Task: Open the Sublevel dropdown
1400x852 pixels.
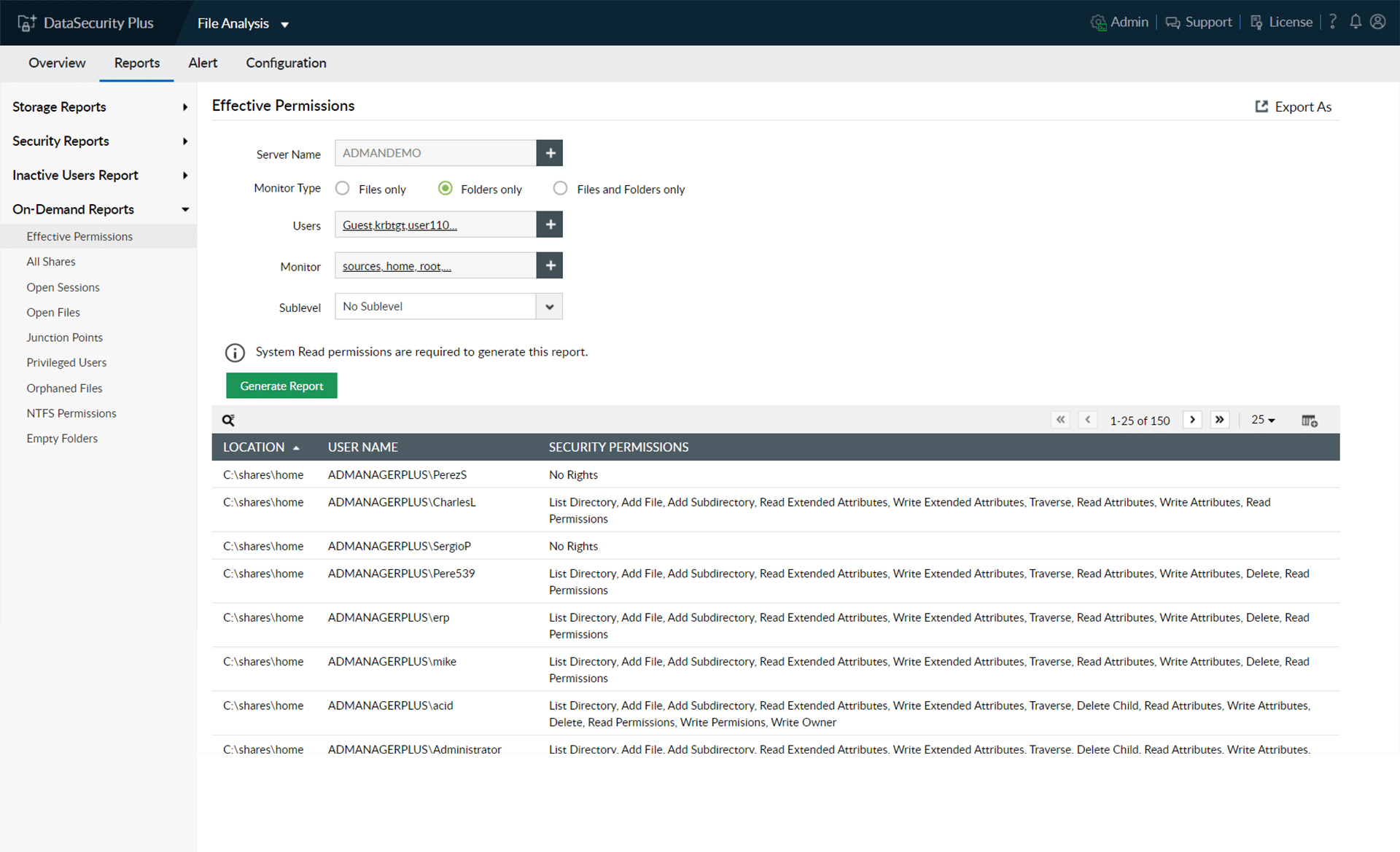Action: (549, 306)
